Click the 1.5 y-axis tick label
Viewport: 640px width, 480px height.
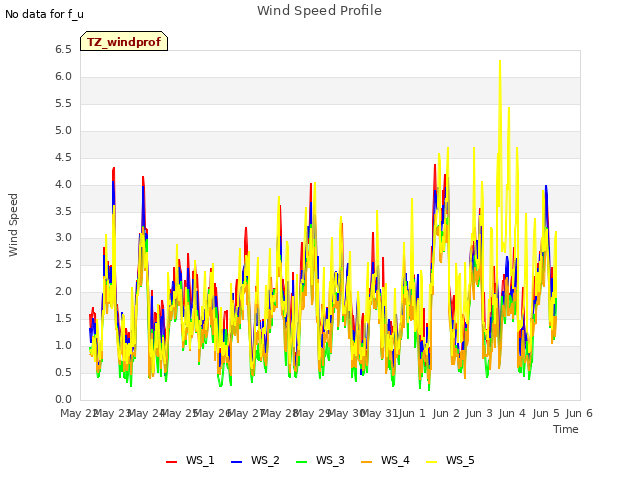point(63,318)
